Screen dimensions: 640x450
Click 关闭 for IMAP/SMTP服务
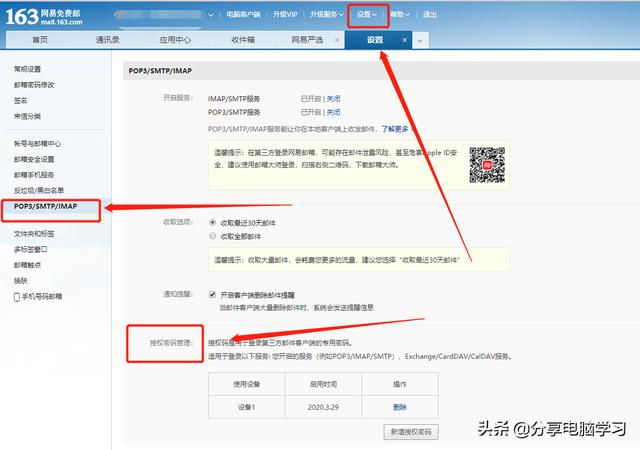coord(333,98)
